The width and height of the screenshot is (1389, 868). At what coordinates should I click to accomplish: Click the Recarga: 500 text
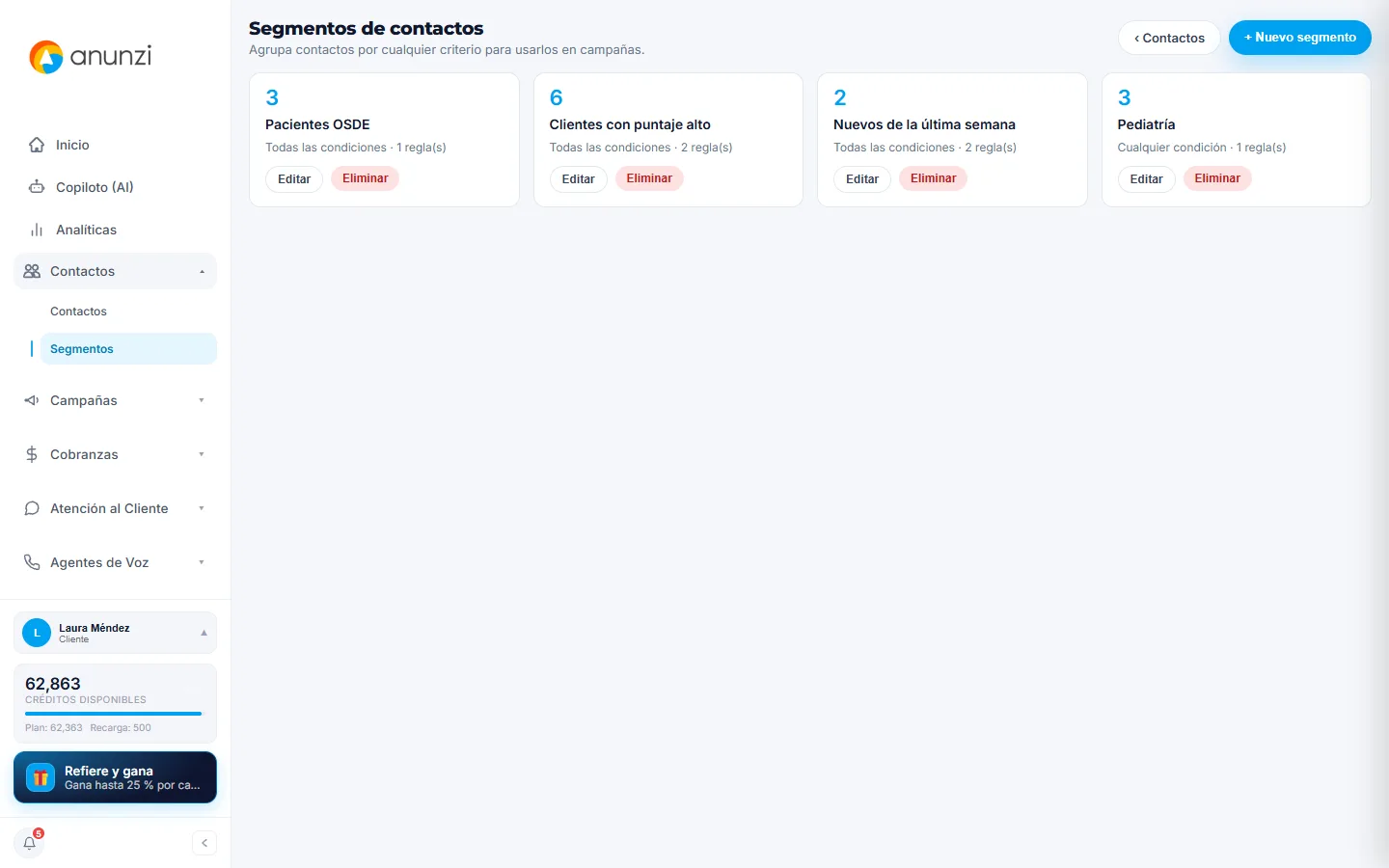coord(121,728)
